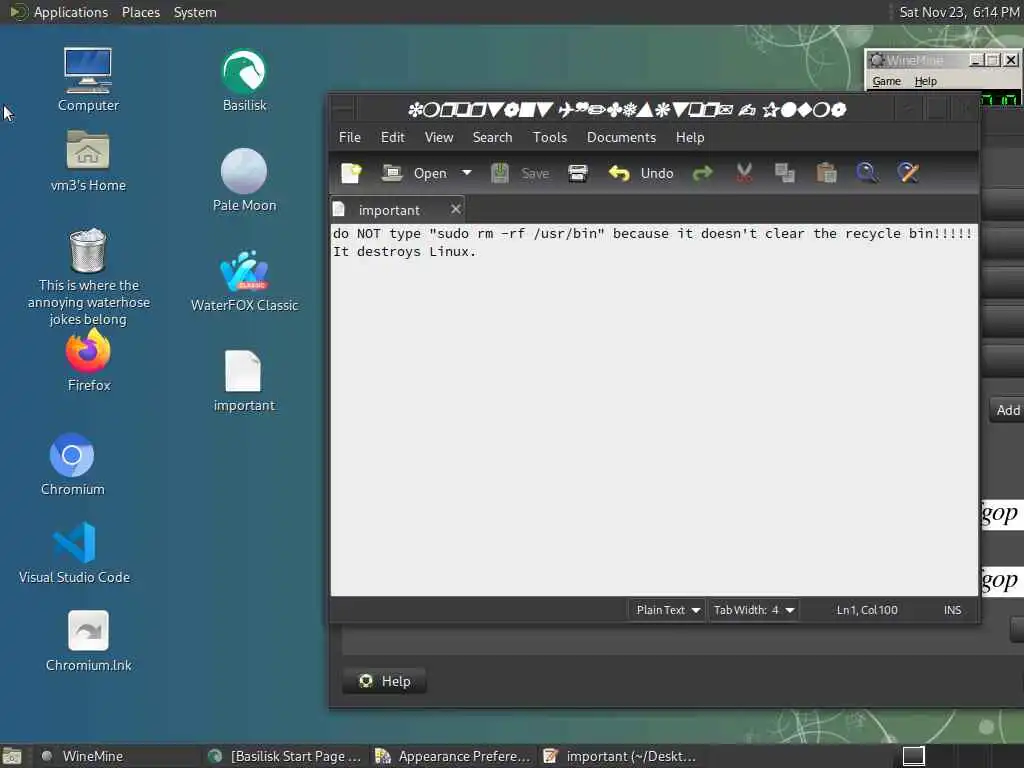Create a new document in the editor toolbar
The image size is (1024, 768).
(x=351, y=173)
